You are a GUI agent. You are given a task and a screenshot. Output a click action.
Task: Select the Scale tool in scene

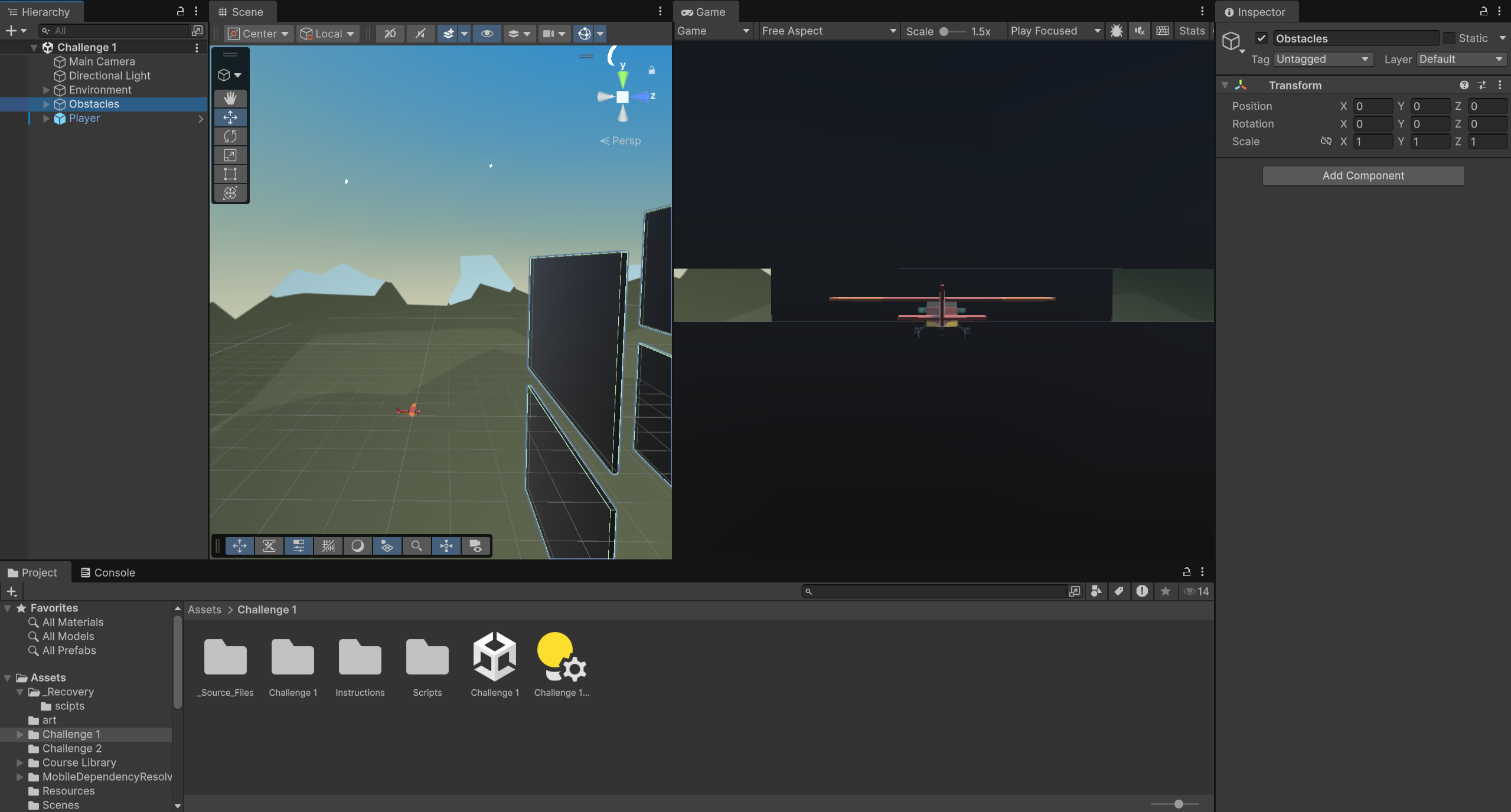[x=230, y=155]
